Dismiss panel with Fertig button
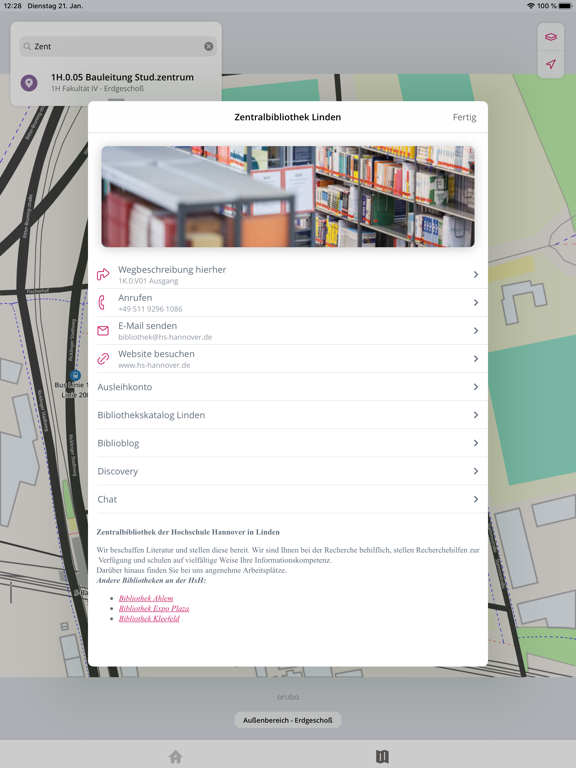This screenshot has width=576, height=768. point(464,117)
